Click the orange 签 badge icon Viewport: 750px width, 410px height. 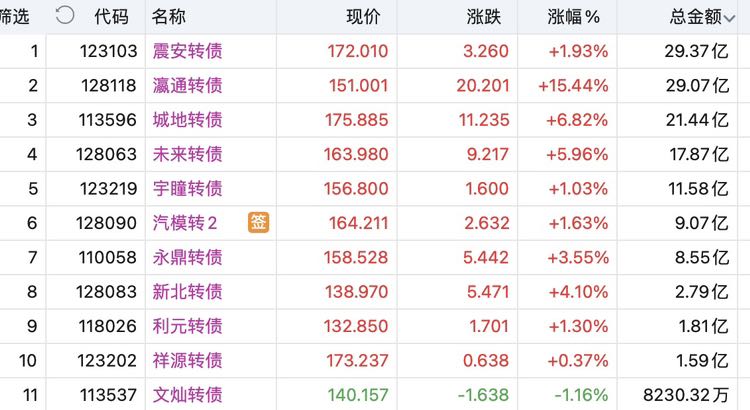coord(258,222)
